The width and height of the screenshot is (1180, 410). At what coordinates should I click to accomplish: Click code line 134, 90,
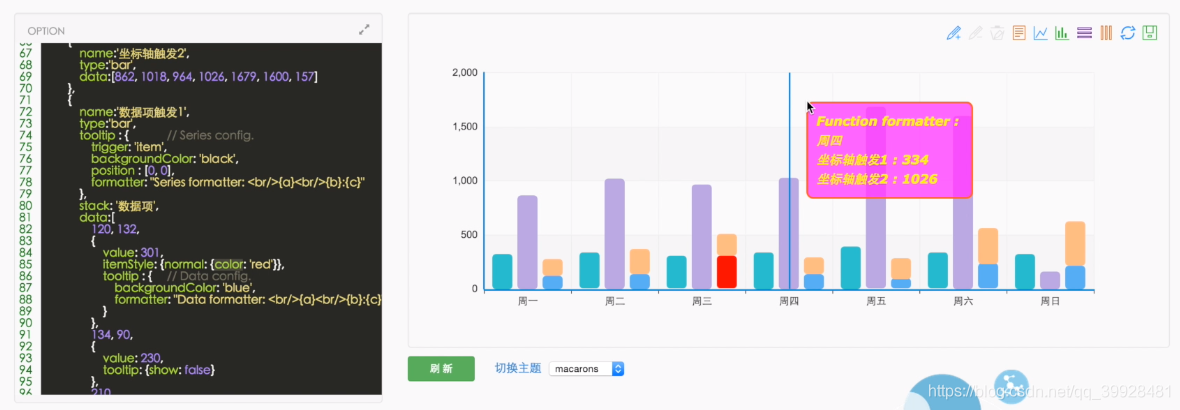[113, 334]
